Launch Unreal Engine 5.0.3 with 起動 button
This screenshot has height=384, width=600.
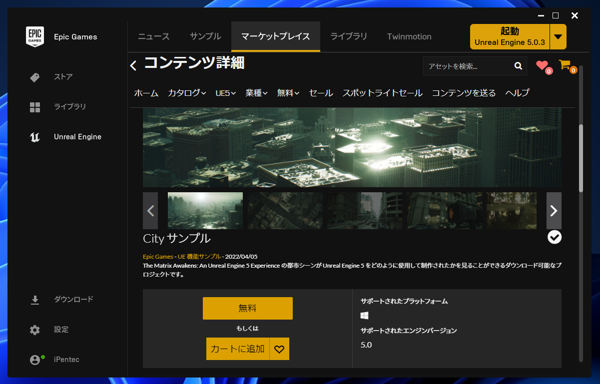click(x=510, y=37)
